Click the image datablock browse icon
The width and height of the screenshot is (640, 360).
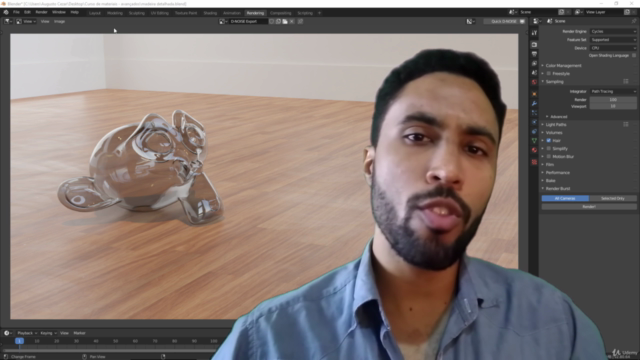tap(223, 21)
